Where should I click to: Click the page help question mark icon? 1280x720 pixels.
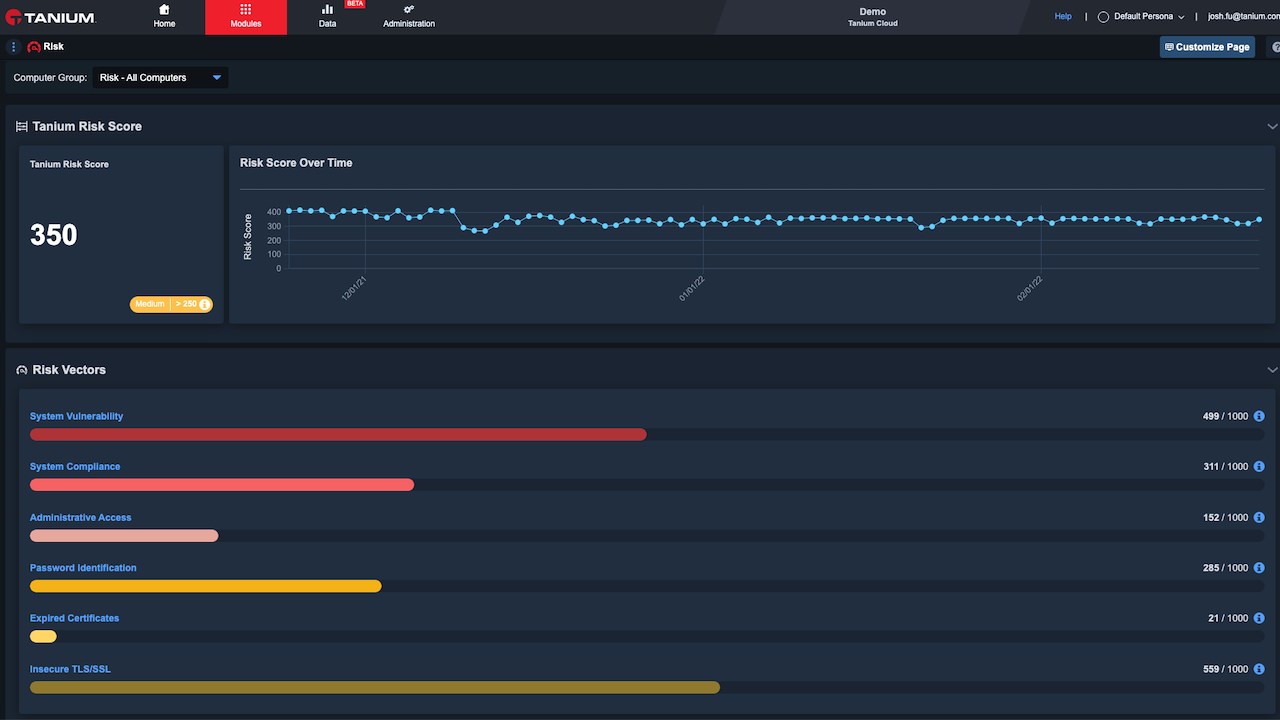(1275, 47)
